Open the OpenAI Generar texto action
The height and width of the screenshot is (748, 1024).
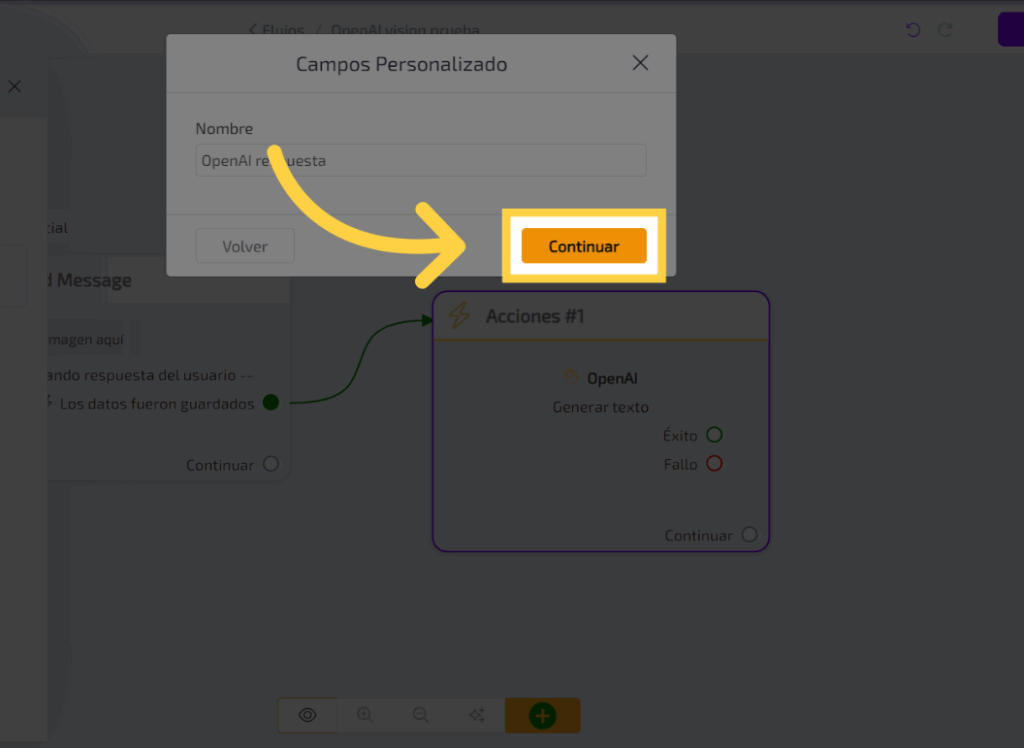point(601,392)
